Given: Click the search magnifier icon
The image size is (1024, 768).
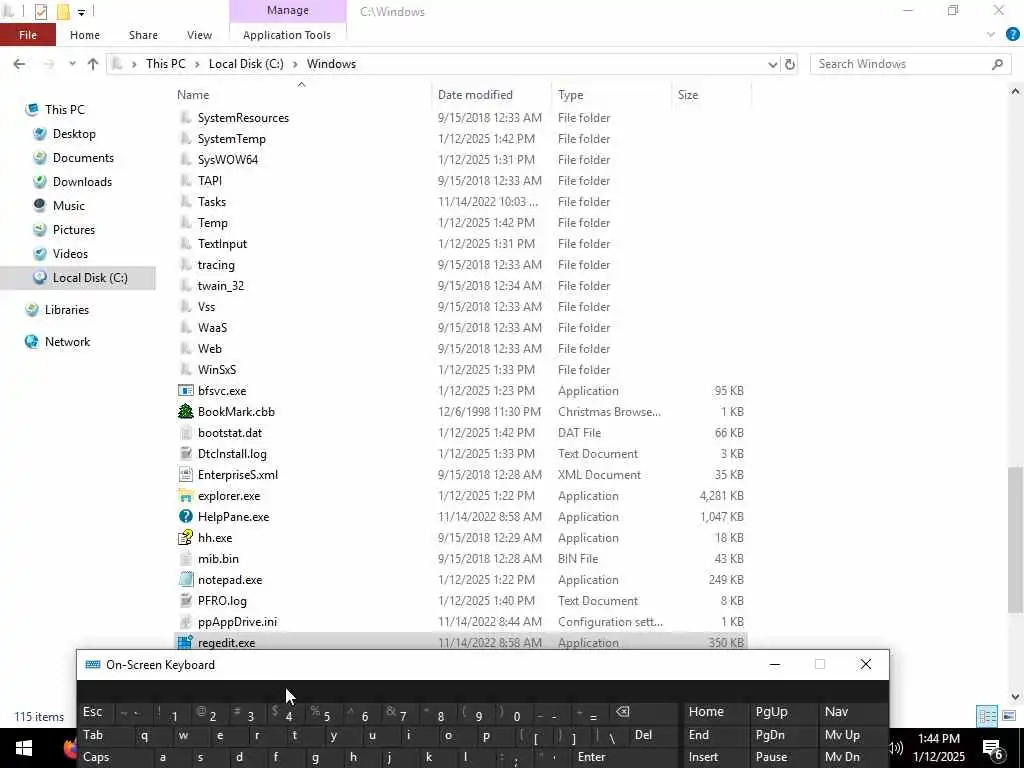Looking at the screenshot, I should [997, 64].
